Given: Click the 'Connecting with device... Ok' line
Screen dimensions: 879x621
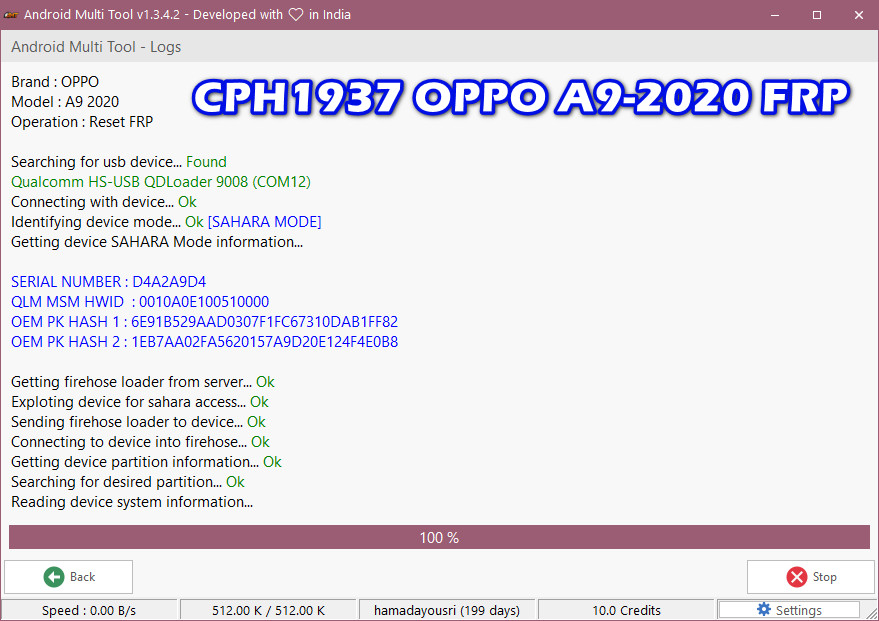Looking at the screenshot, I should (104, 202).
